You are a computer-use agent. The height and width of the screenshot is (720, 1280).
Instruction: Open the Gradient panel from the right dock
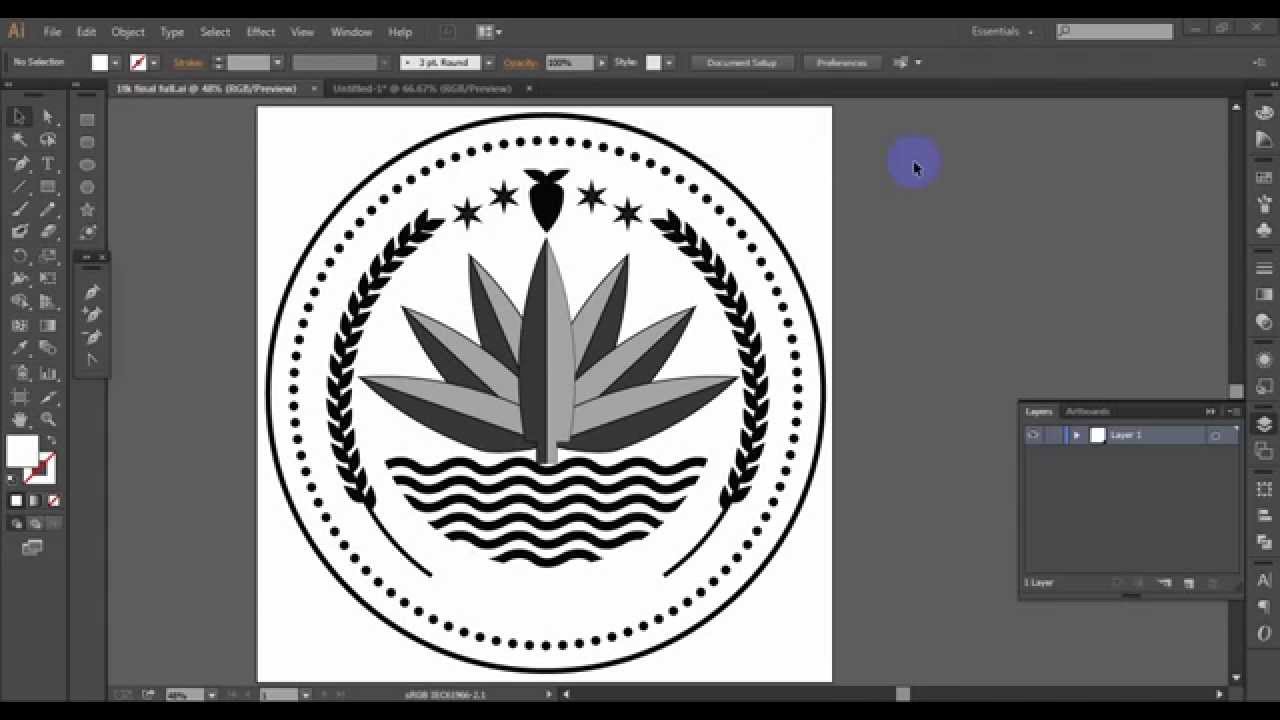1264,294
